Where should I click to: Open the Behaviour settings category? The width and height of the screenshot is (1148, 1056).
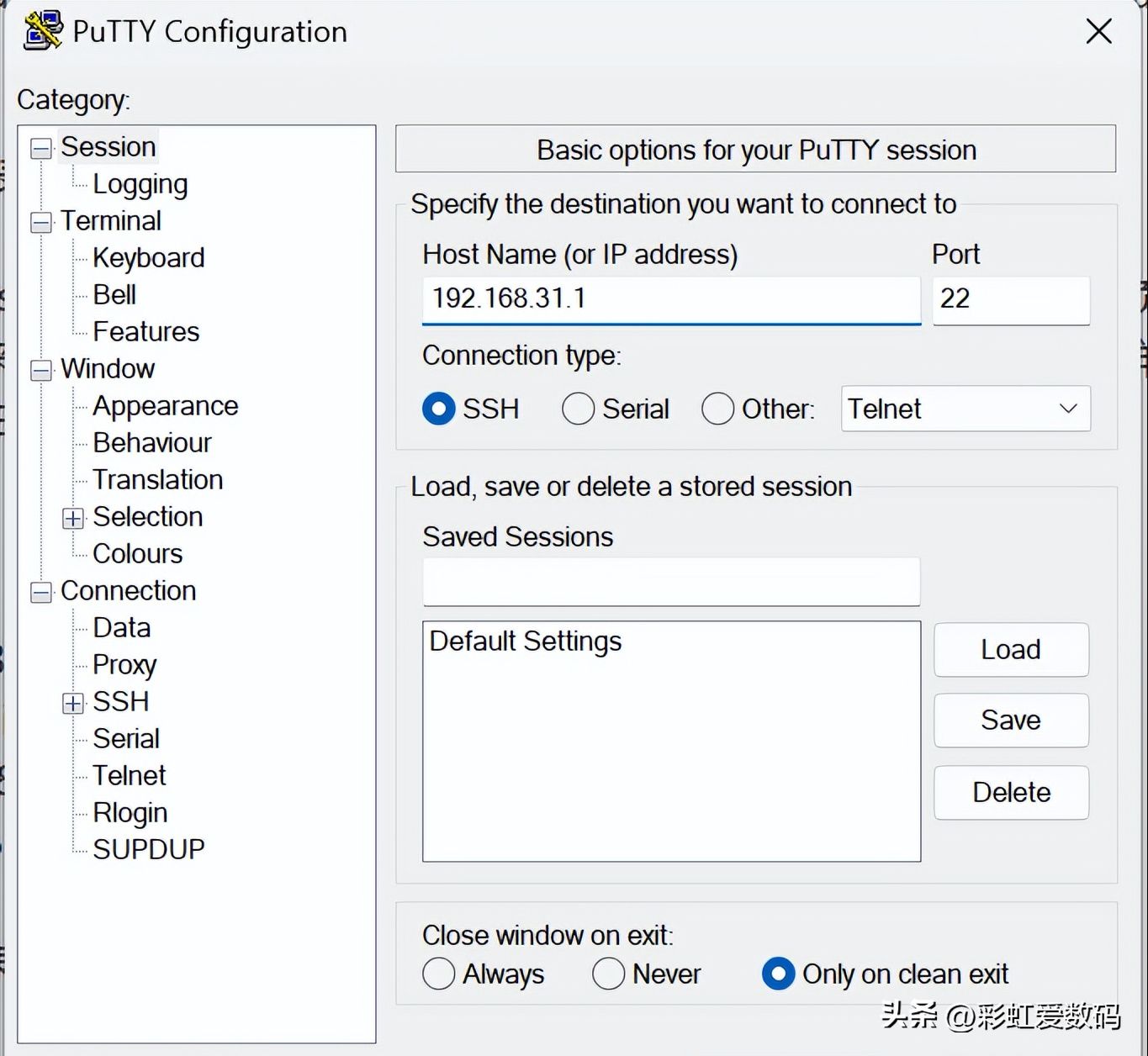[x=152, y=443]
